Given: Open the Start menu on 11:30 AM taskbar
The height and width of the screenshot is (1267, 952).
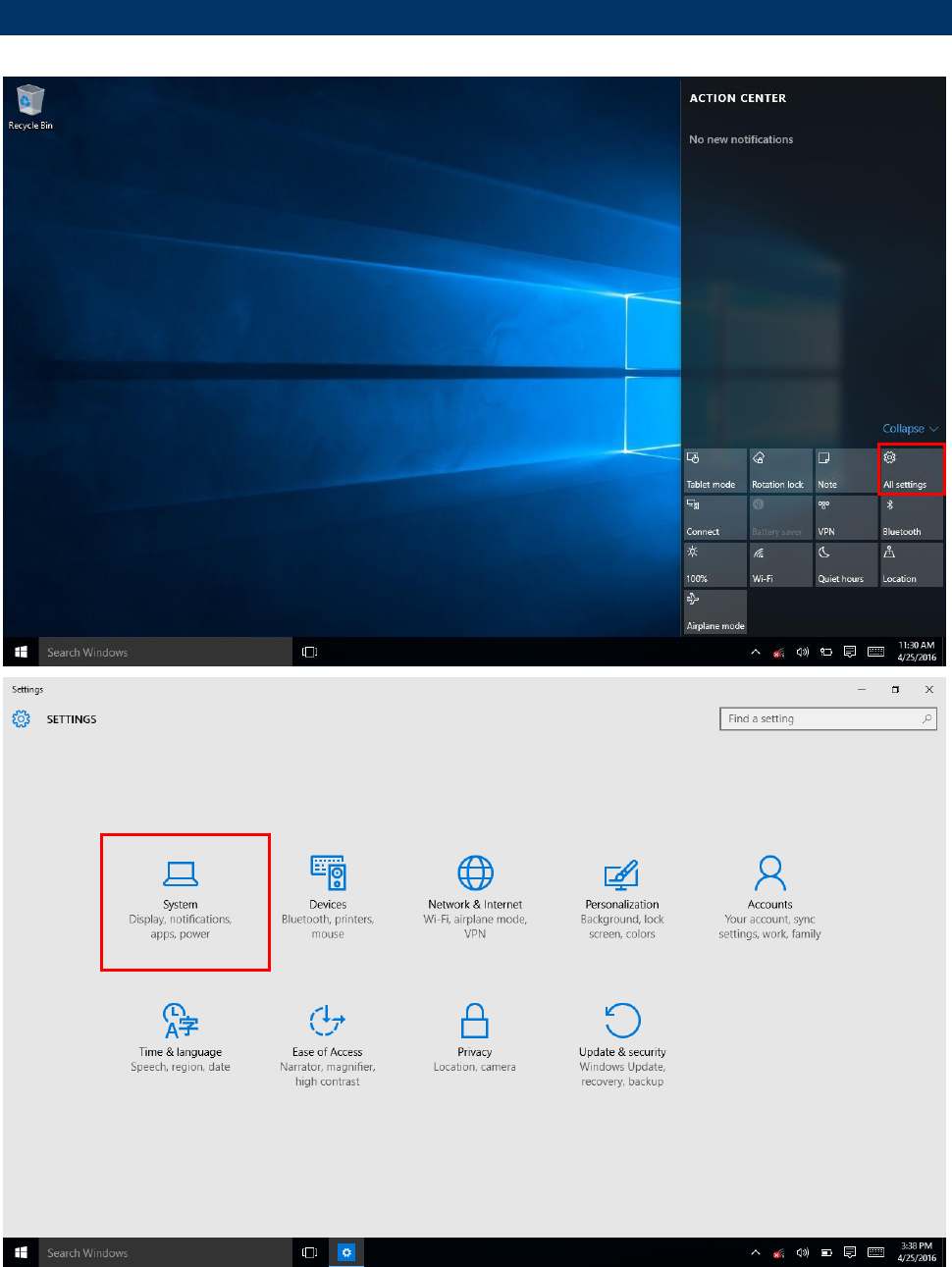Looking at the screenshot, I should (21, 652).
